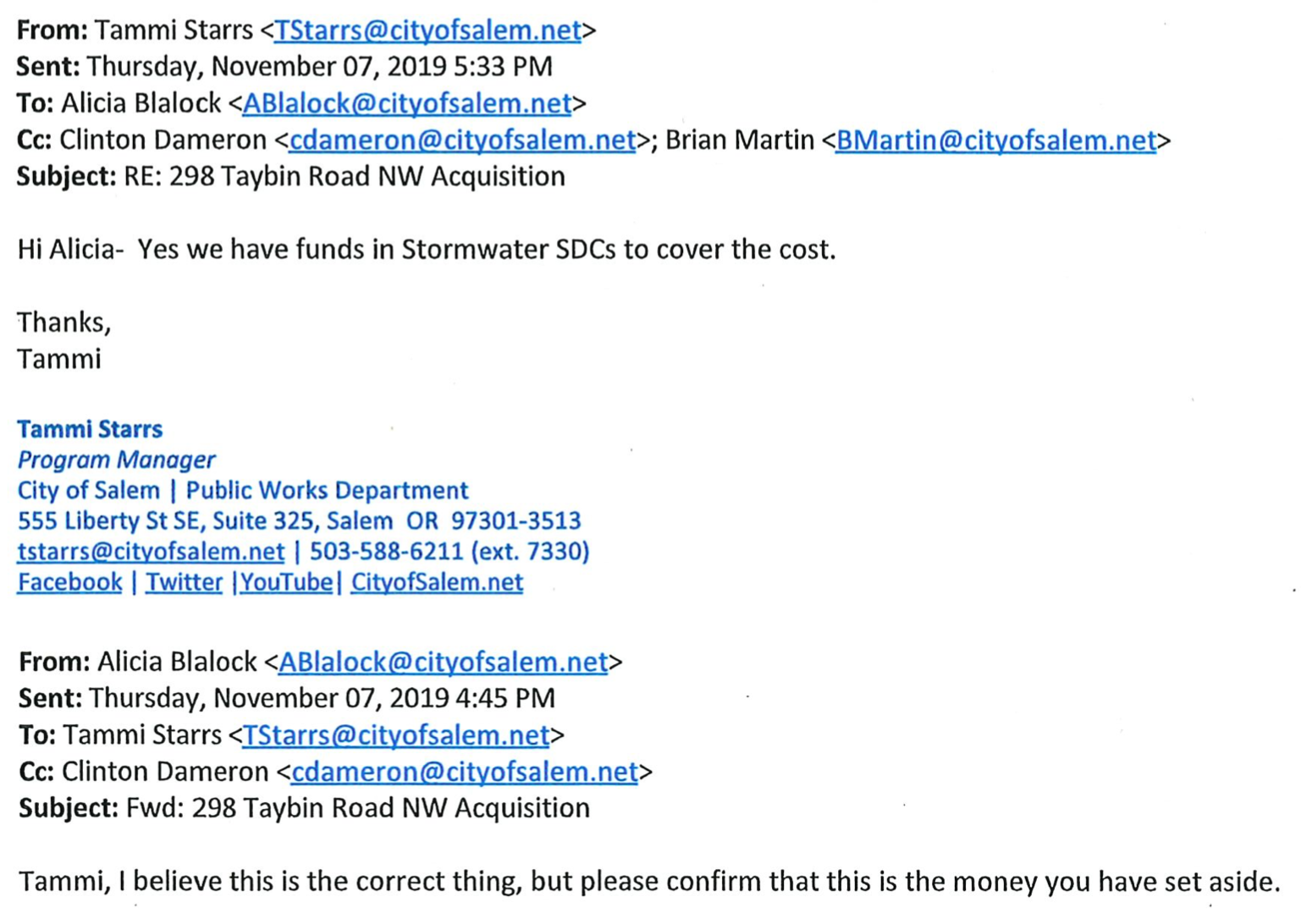Click the Fwd: 298 Taybin Road subject text

(x=357, y=808)
